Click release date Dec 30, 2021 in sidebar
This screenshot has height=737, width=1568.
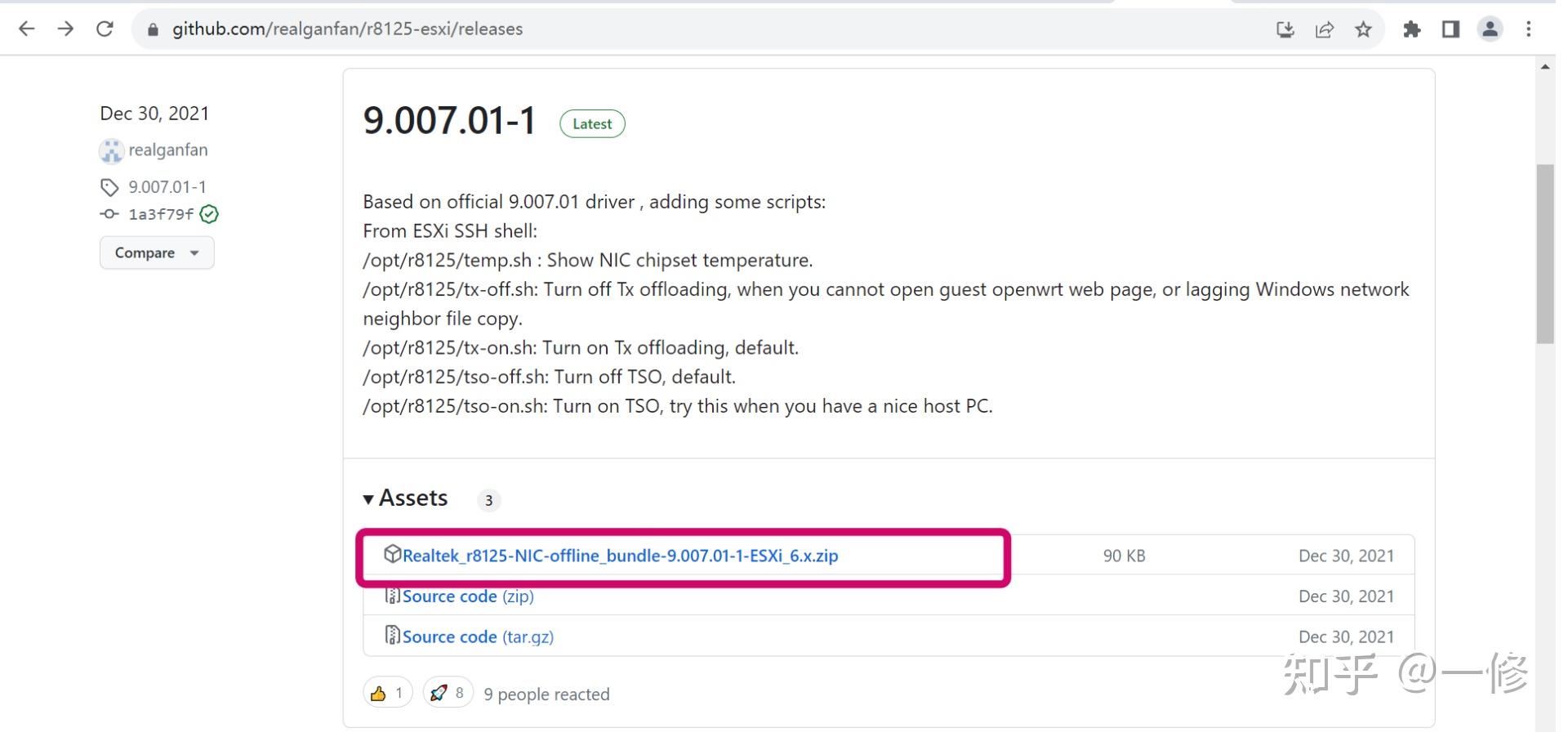tap(154, 114)
